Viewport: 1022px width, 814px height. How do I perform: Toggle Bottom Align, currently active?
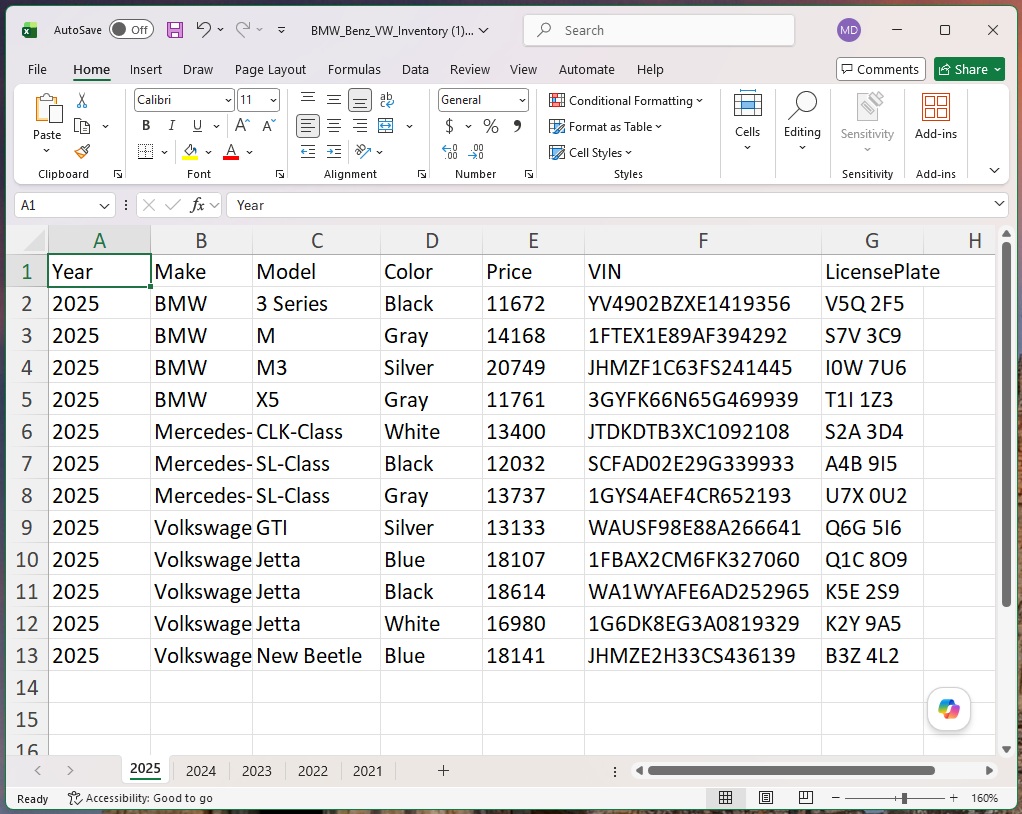[360, 100]
